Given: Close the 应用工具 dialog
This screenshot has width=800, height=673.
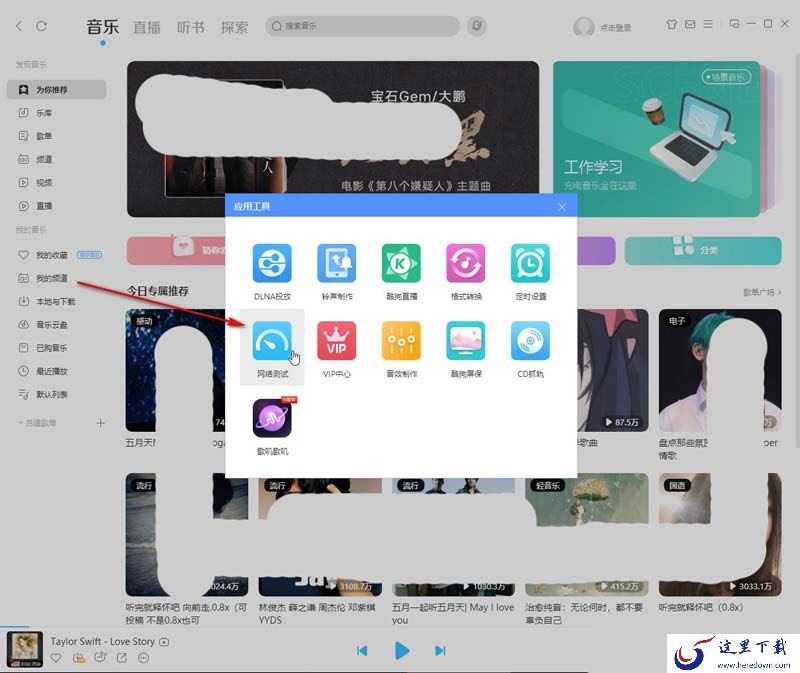Looking at the screenshot, I should coord(562,207).
